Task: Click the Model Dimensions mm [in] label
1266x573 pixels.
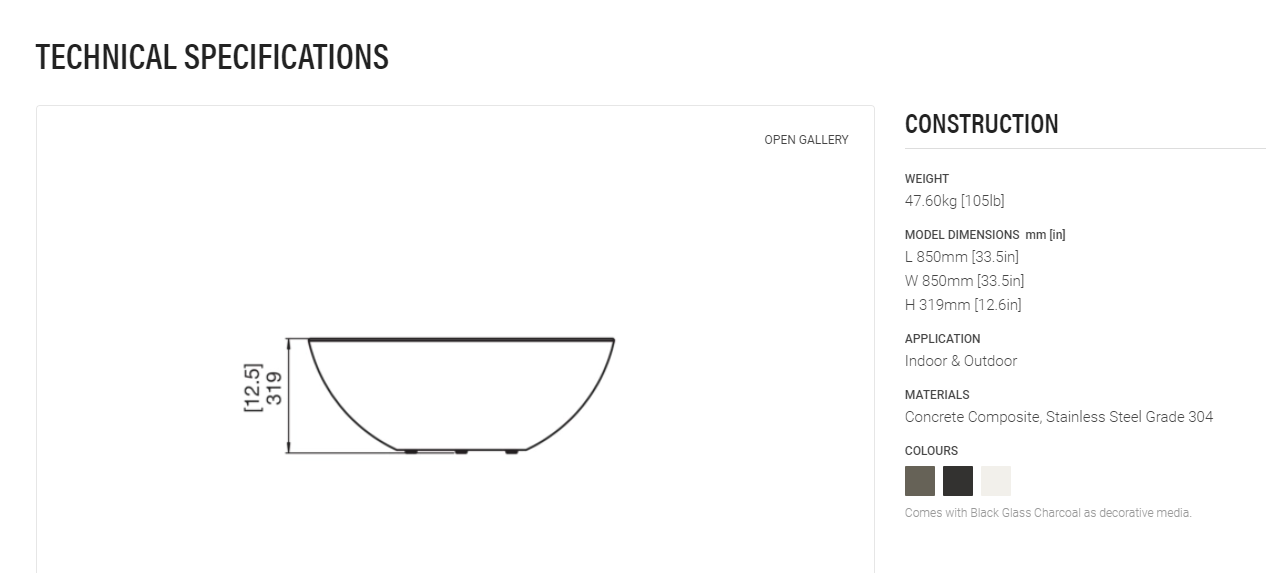Action: point(985,235)
